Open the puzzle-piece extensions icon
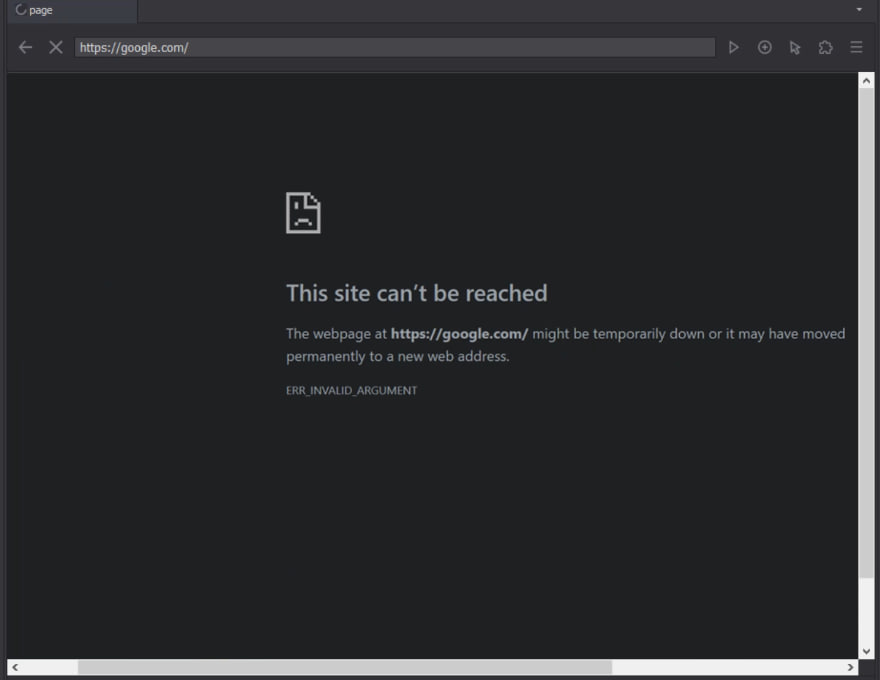Image resolution: width=880 pixels, height=680 pixels. (x=826, y=48)
